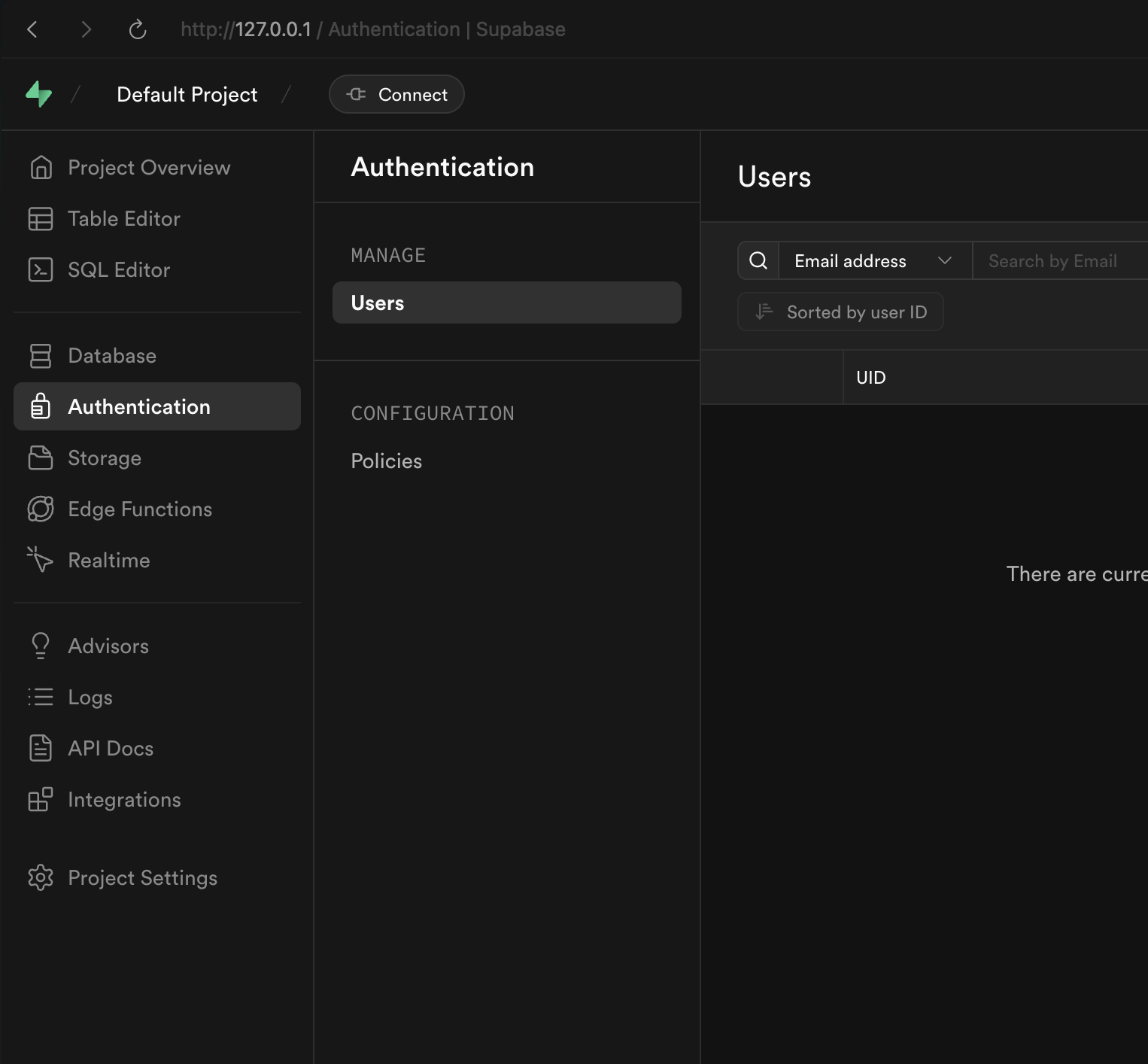
Task: Open Policies under Configuration
Action: (387, 461)
